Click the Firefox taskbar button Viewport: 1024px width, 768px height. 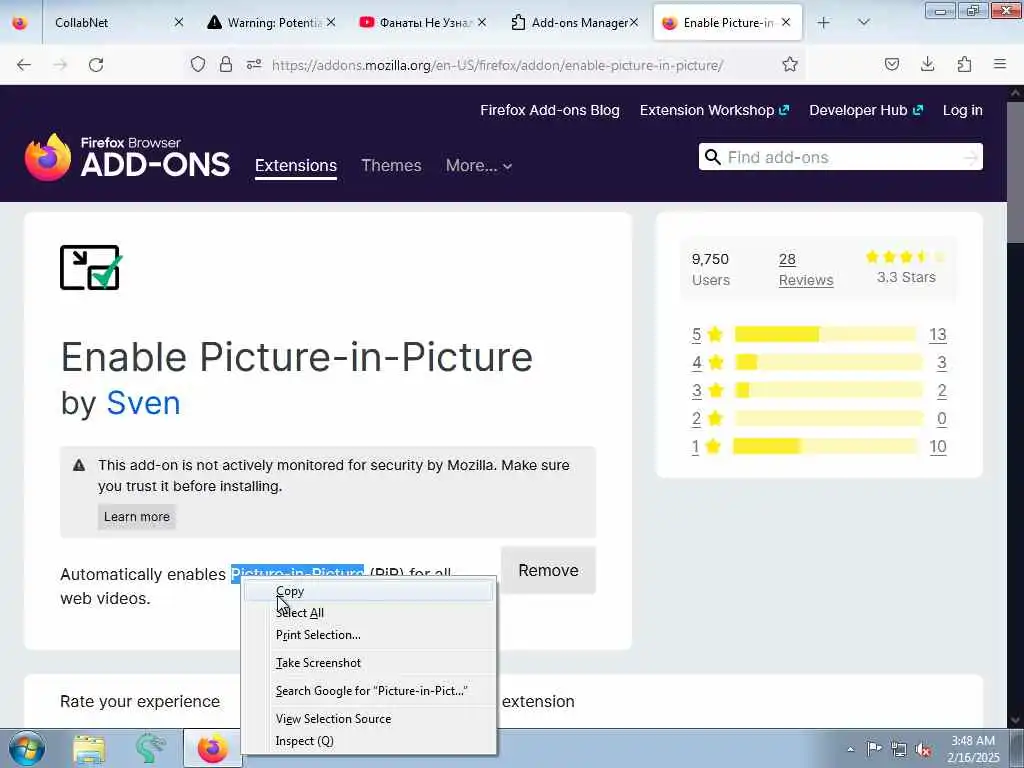(x=213, y=749)
